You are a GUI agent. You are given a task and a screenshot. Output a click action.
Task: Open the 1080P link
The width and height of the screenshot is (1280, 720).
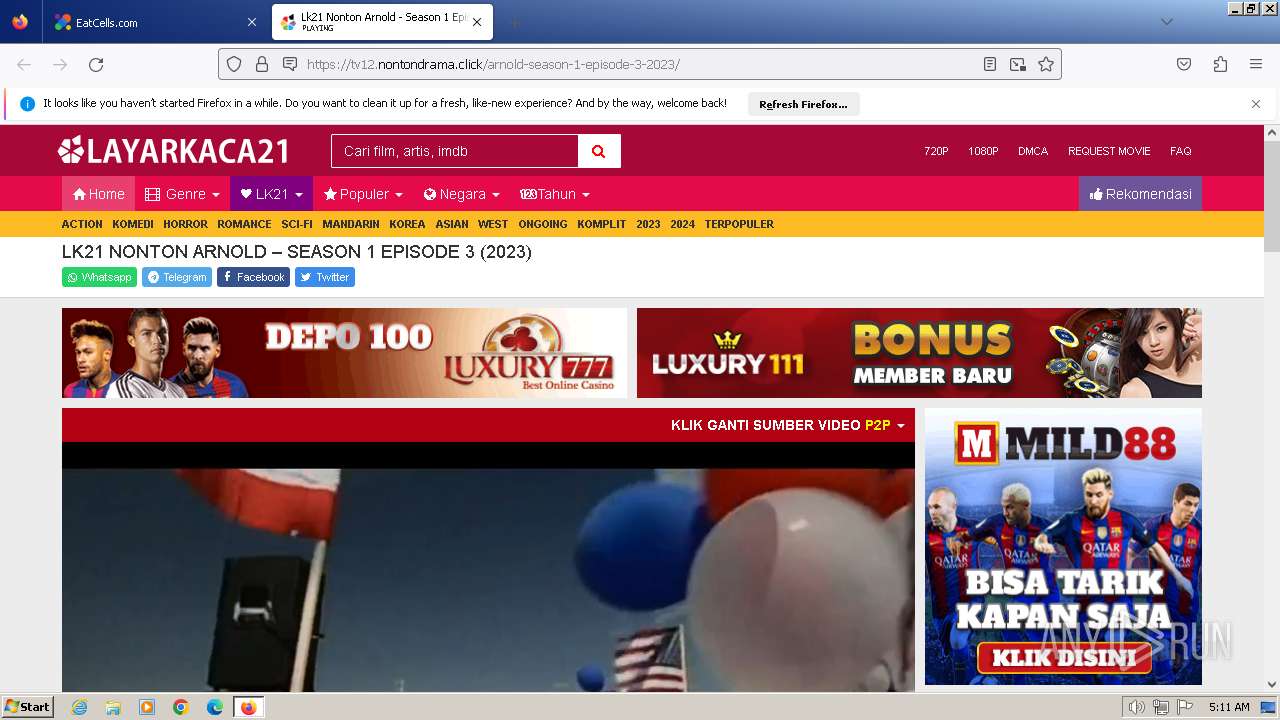[983, 151]
